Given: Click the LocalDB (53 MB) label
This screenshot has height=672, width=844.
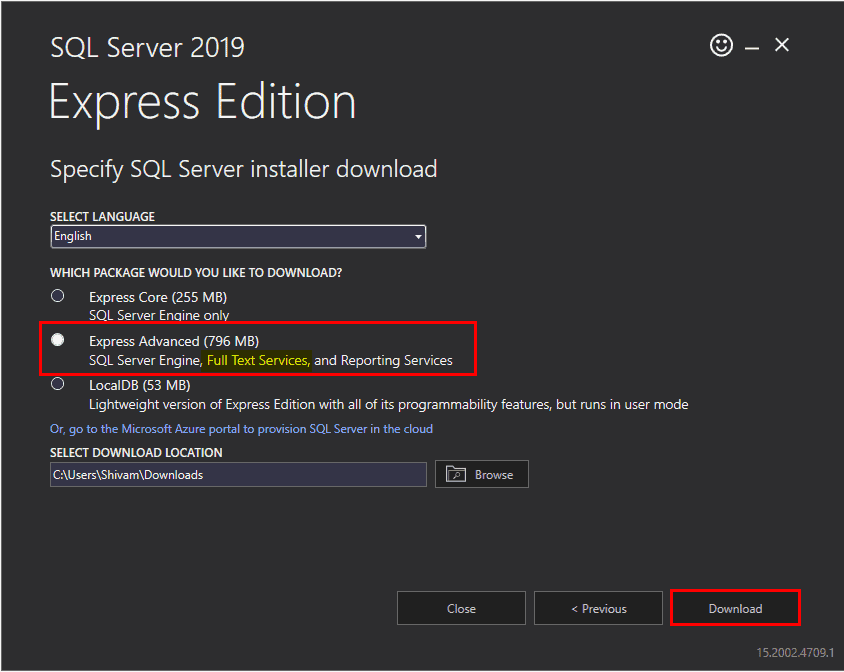Looking at the screenshot, I should pos(139,385).
